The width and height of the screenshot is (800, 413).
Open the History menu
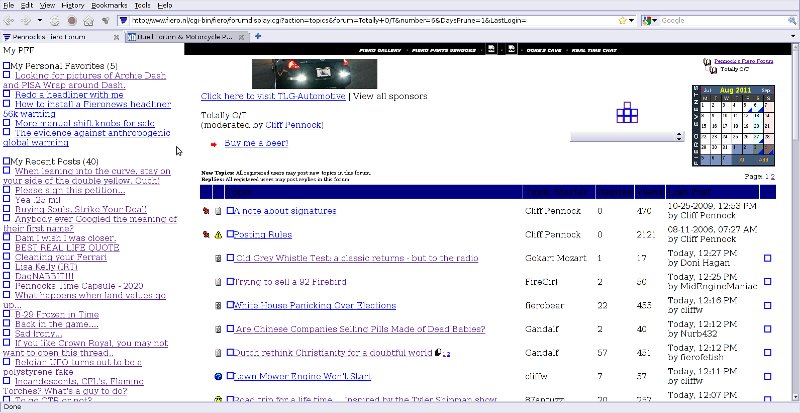(x=73, y=5)
